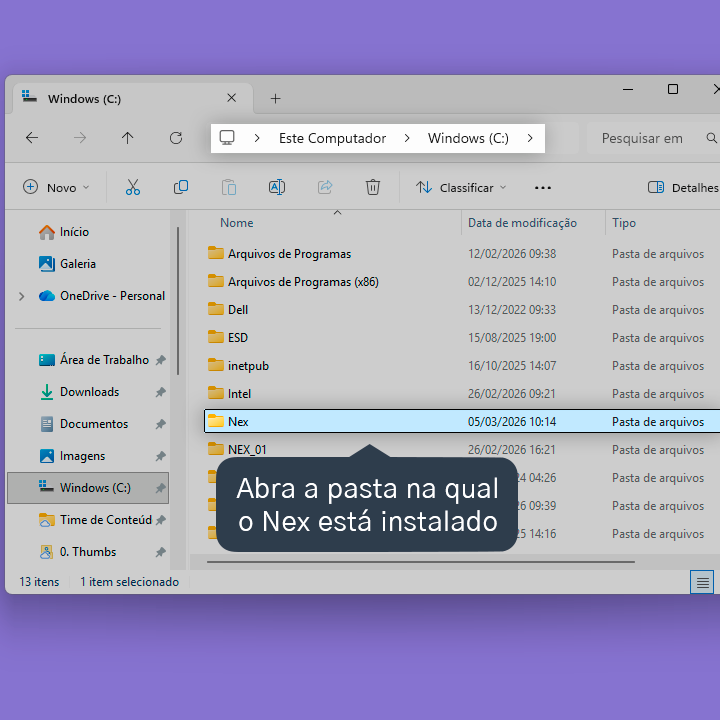Viewport: 720px width, 720px height.
Task: Expand chevron after Este Computador
Action: [407, 138]
